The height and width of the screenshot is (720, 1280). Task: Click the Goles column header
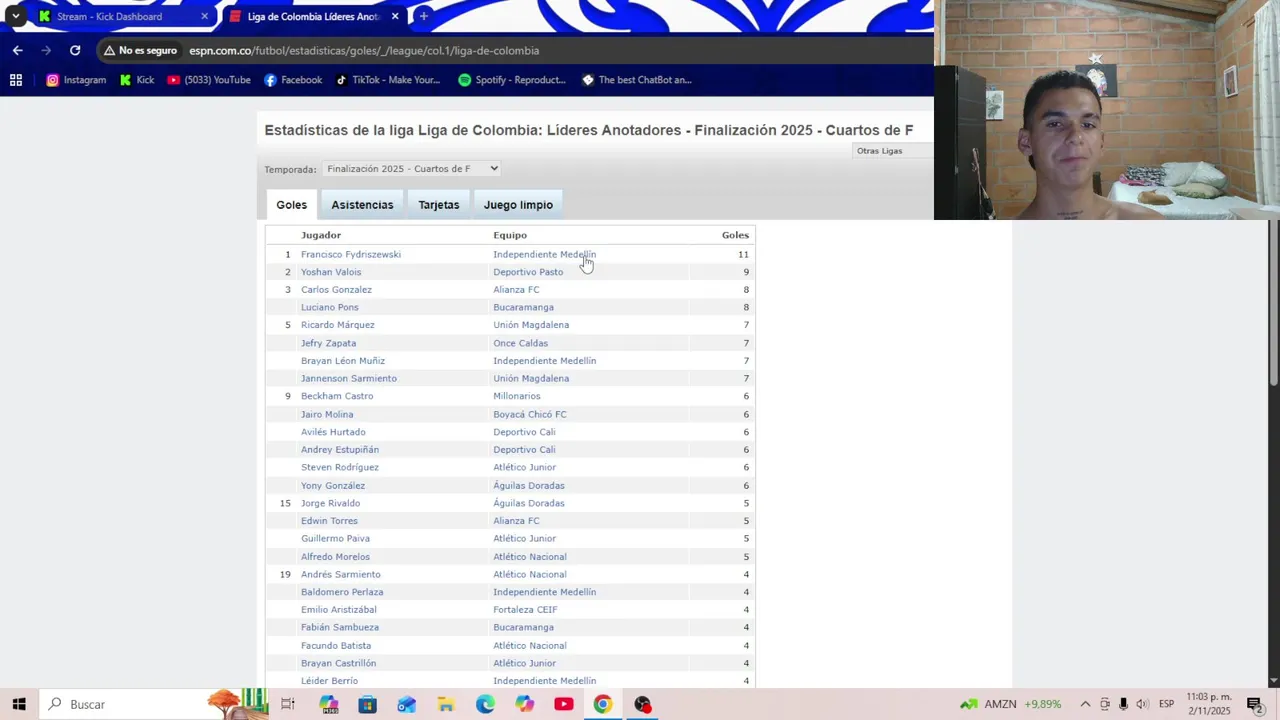(735, 235)
